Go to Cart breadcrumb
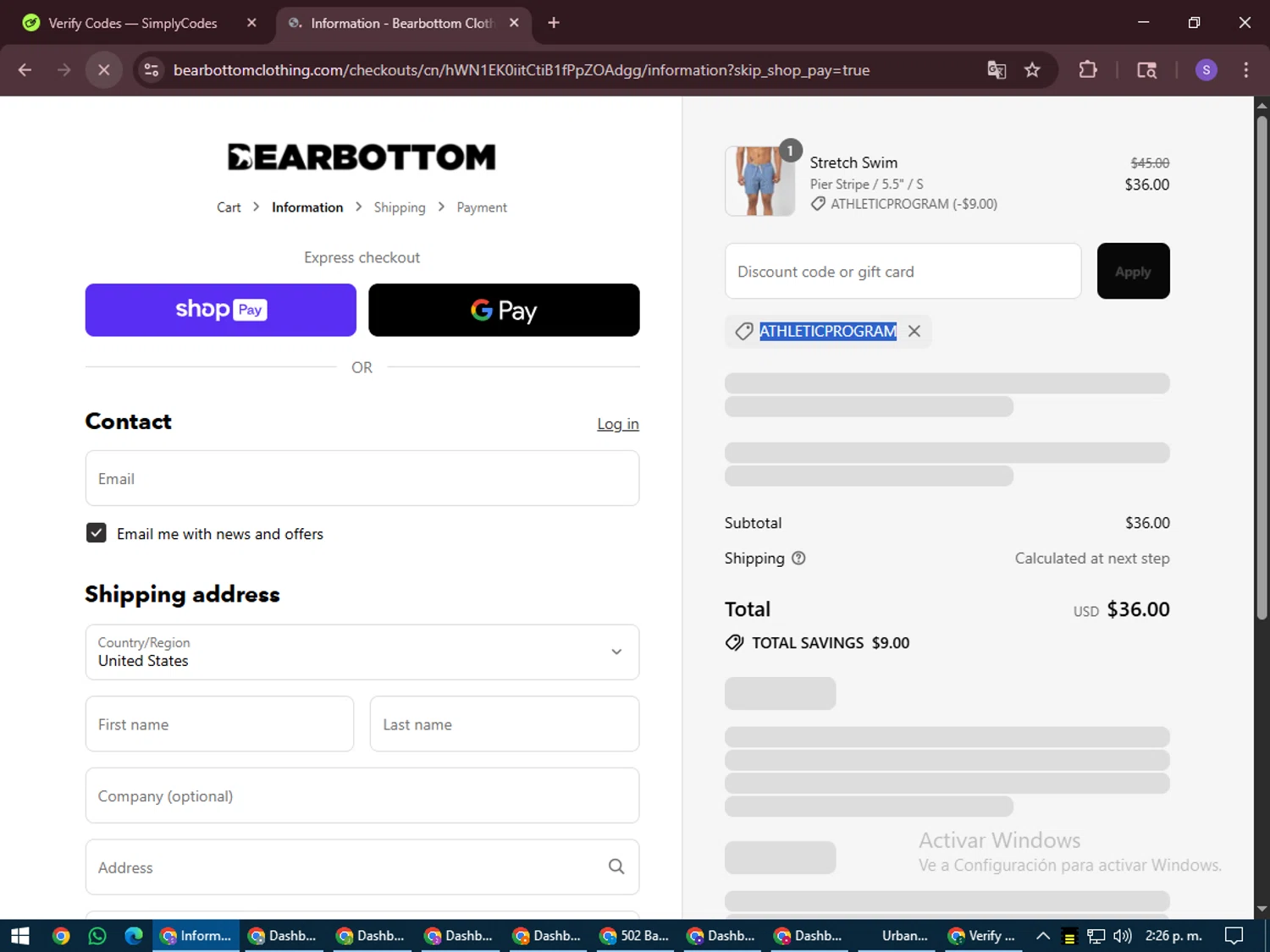 click(229, 207)
